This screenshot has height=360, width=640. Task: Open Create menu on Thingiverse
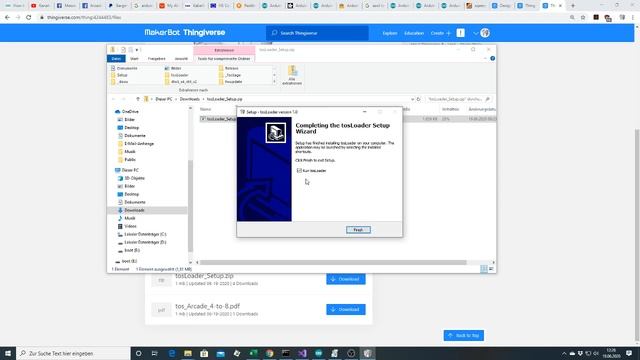point(440,33)
